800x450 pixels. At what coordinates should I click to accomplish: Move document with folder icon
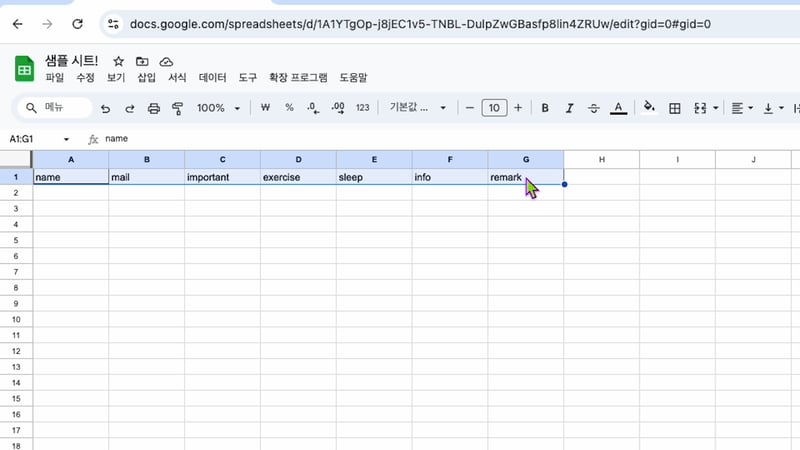pos(142,62)
